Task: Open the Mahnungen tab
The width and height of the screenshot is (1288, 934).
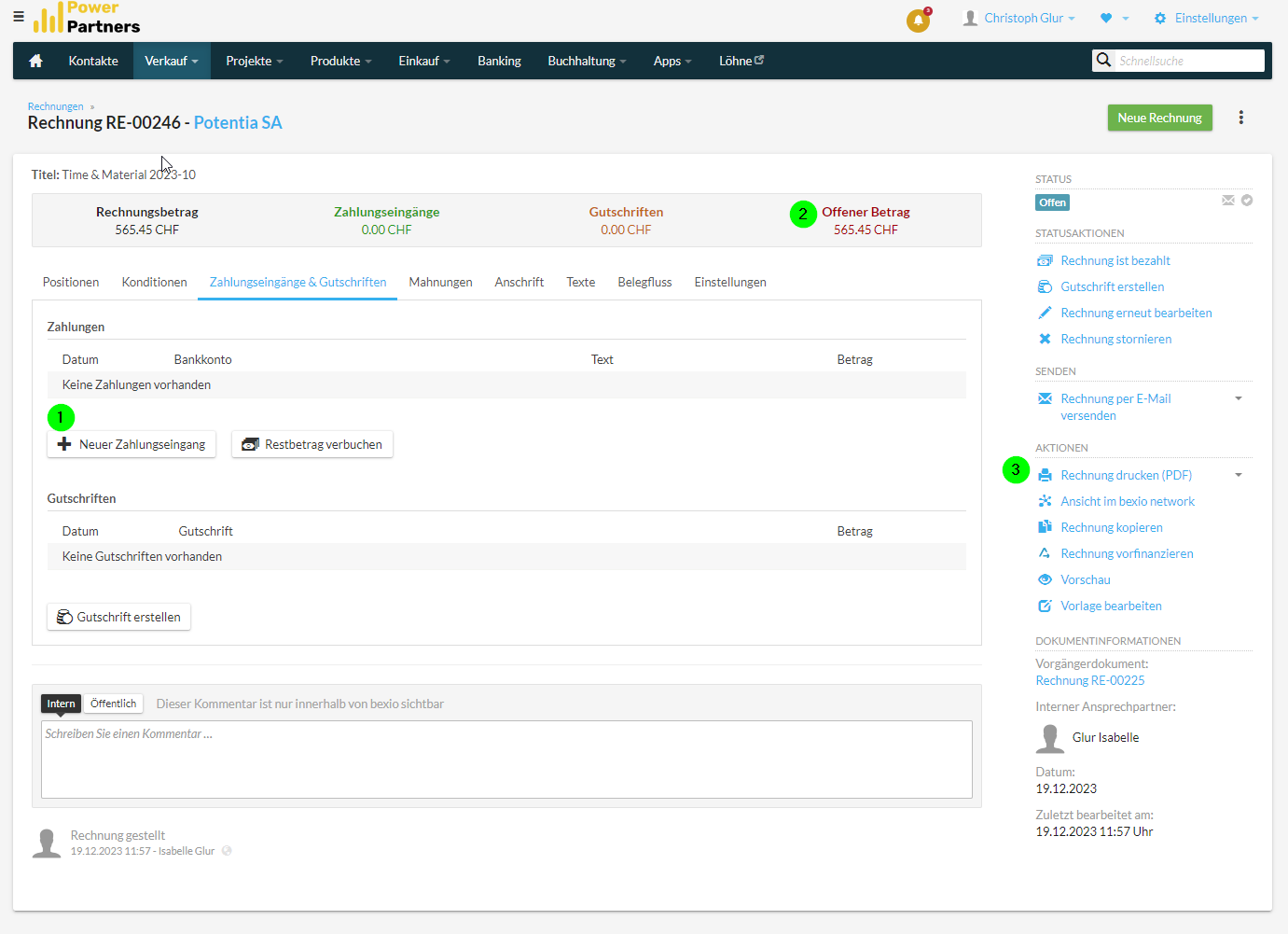Action: (441, 282)
